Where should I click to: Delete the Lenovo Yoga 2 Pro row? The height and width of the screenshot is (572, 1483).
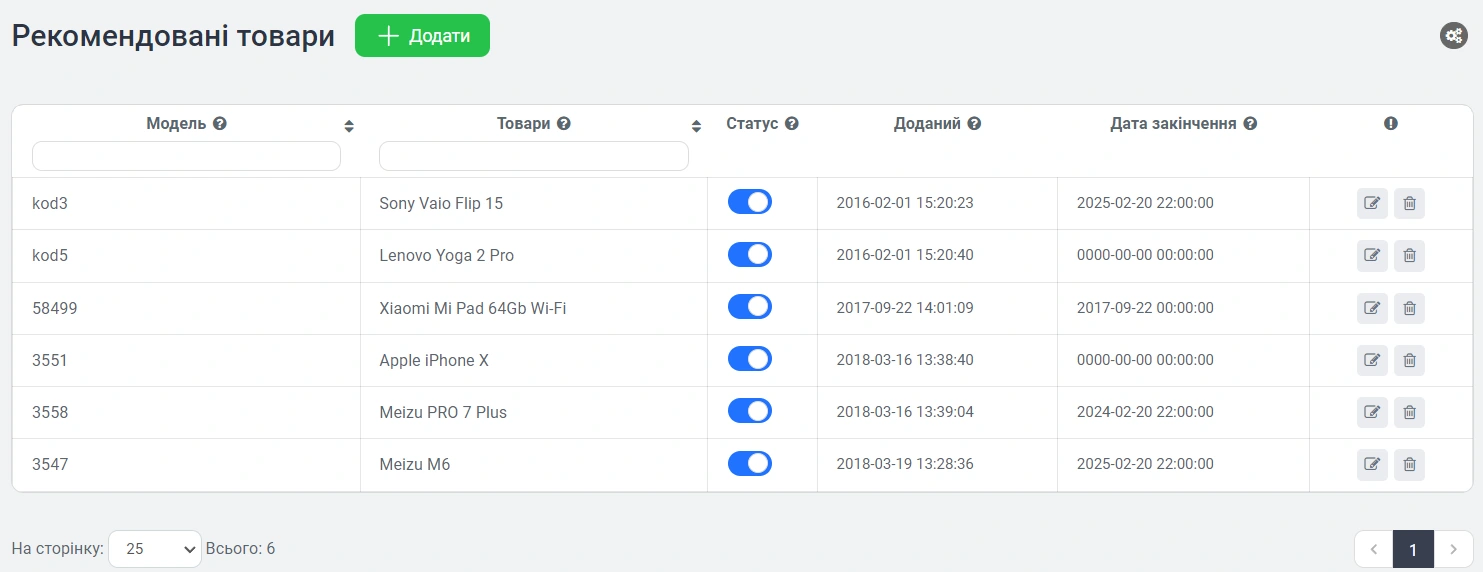pyautogui.click(x=1409, y=256)
